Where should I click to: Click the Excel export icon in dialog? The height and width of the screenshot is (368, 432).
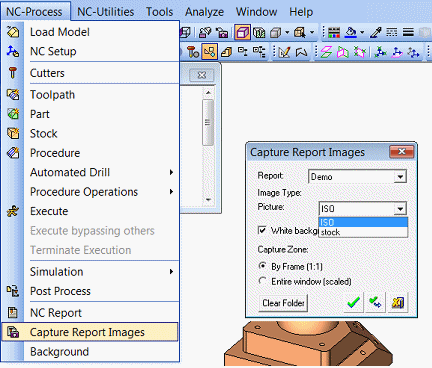tap(398, 303)
